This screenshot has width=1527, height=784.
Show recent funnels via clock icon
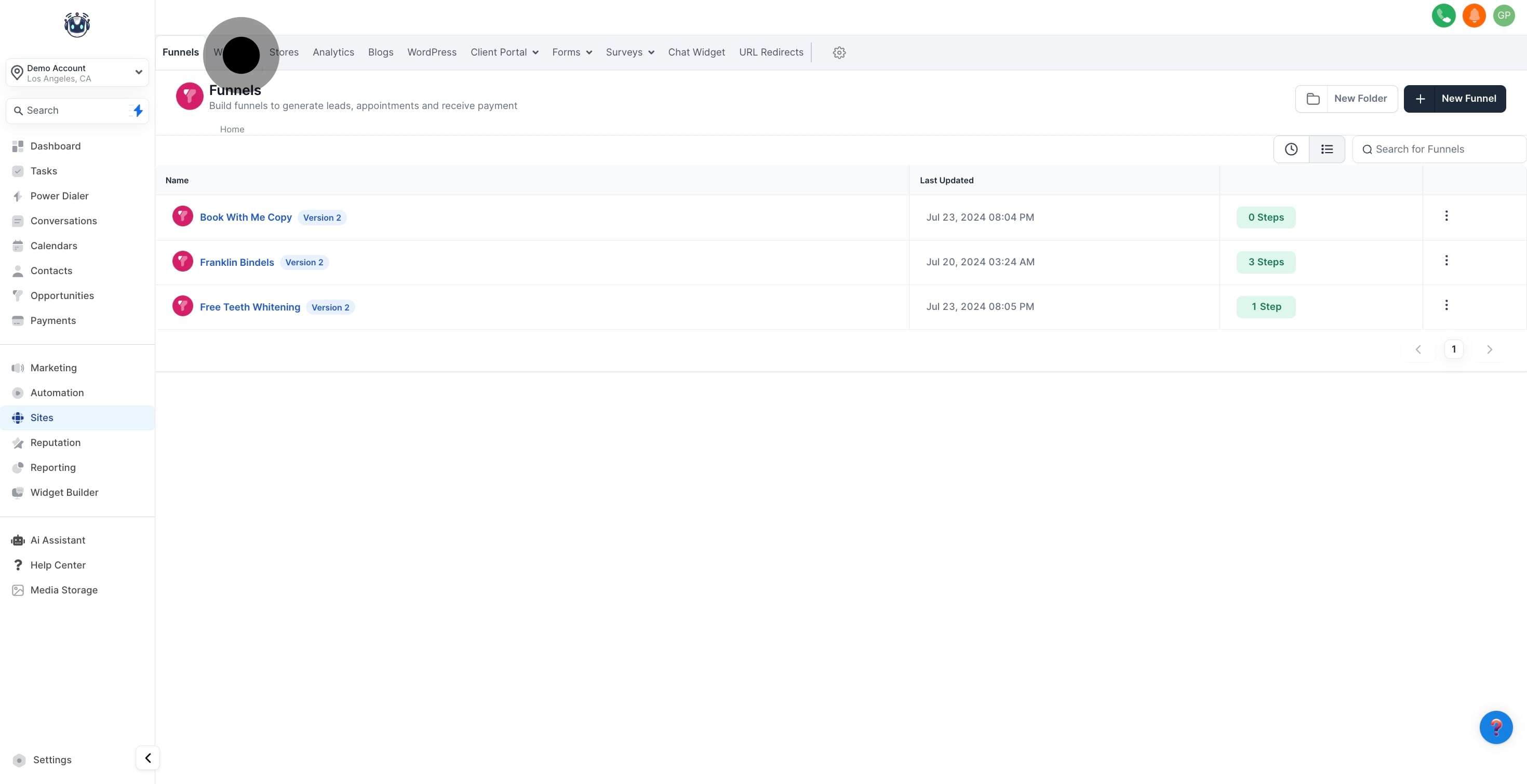[x=1291, y=150]
